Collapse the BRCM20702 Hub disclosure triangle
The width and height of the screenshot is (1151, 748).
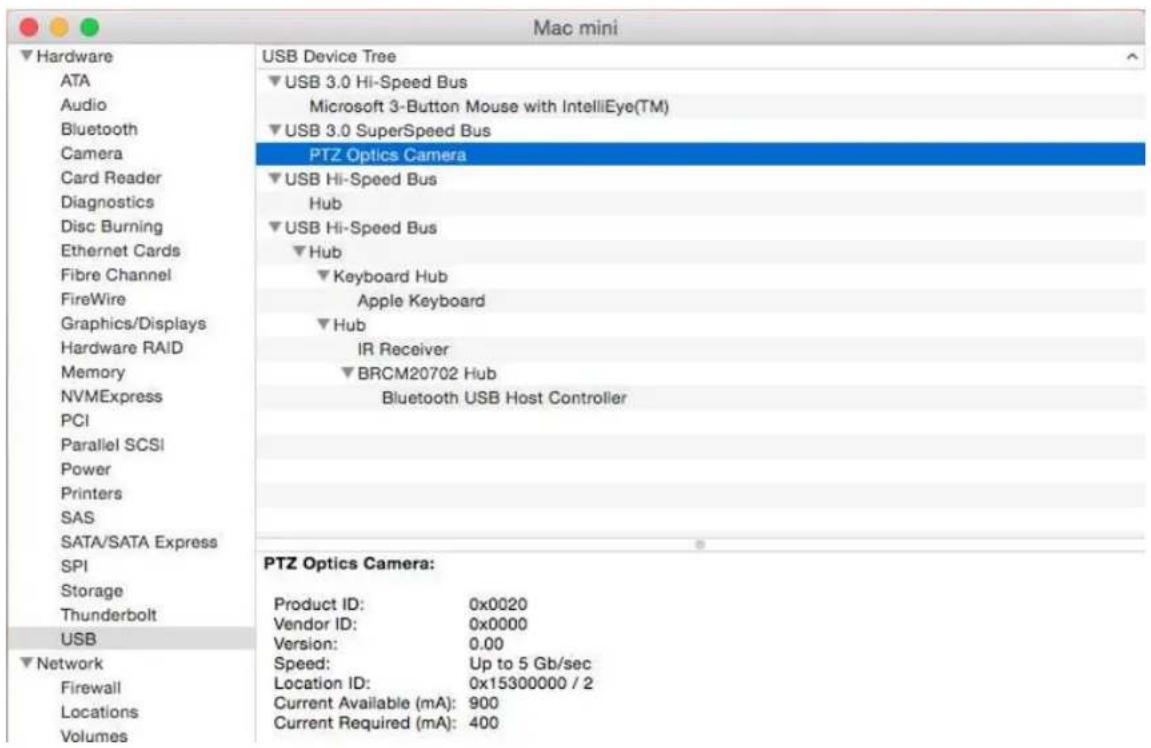pyautogui.click(x=347, y=373)
